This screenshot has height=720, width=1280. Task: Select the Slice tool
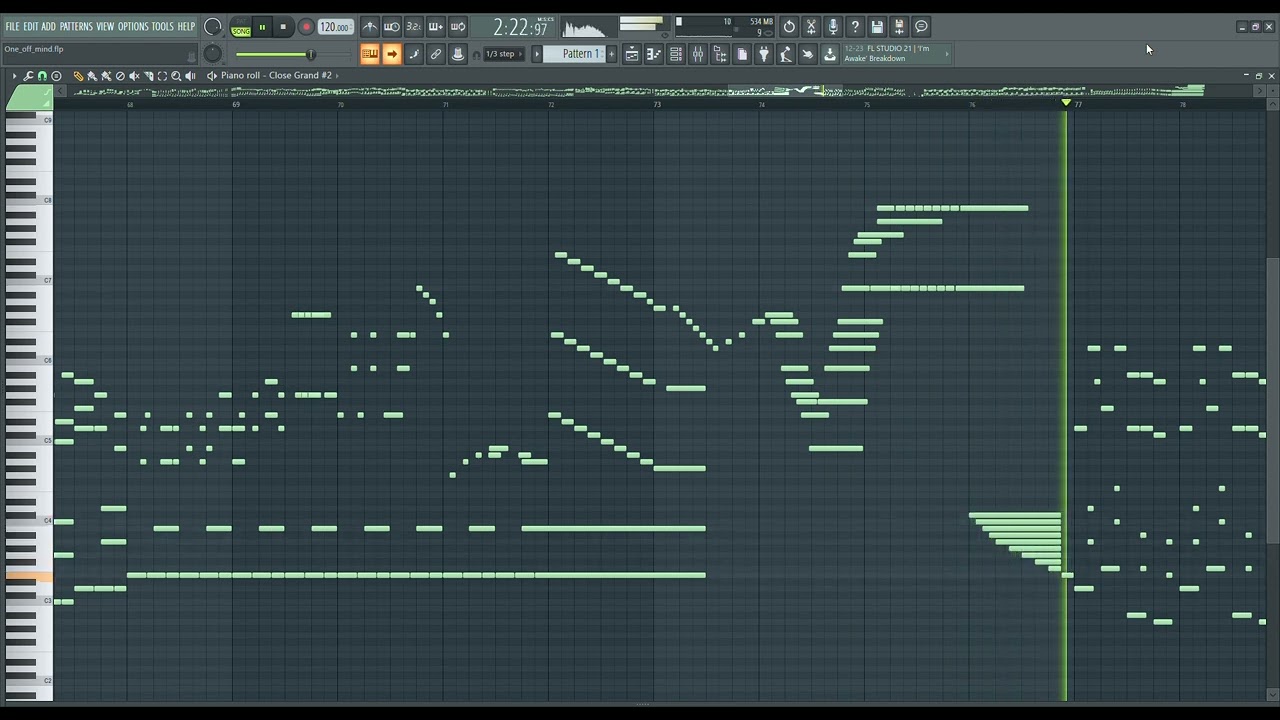[x=148, y=76]
